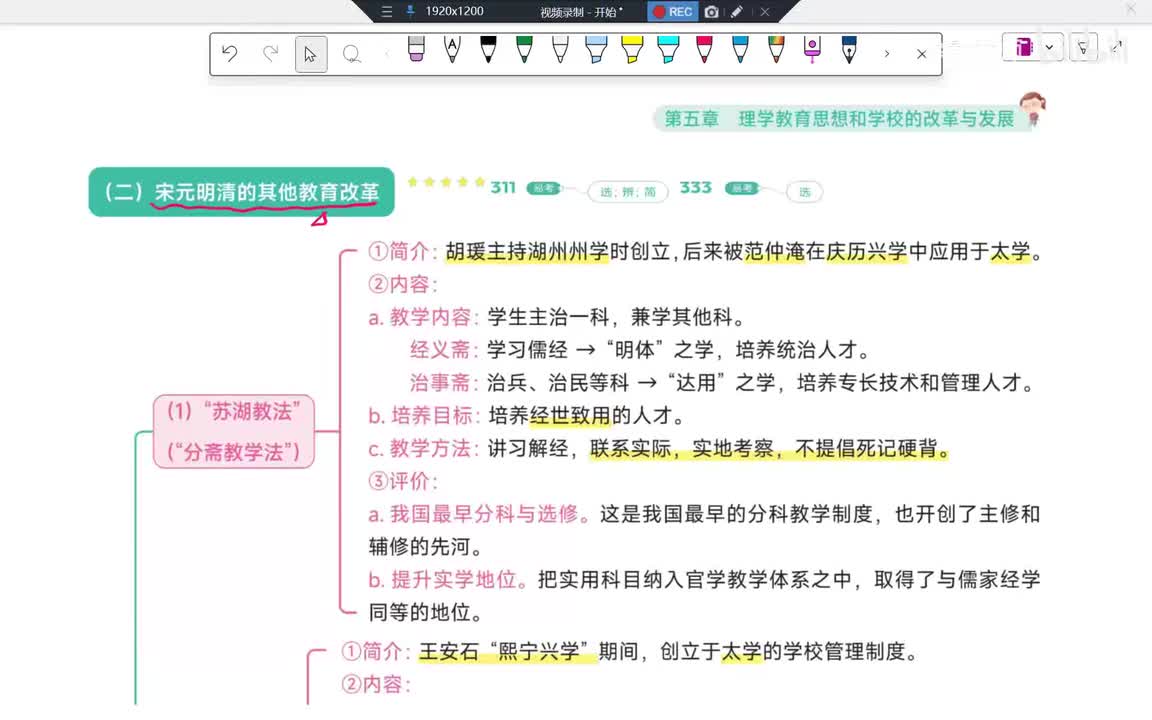The image size is (1152, 720).
Task: Click the text 我国最早分科与选修
Action: (483, 514)
